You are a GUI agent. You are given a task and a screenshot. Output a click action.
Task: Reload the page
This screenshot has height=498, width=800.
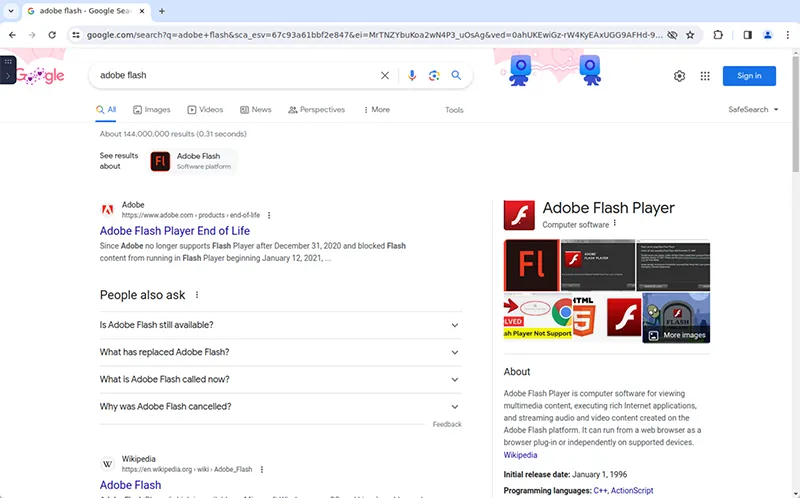pos(55,34)
